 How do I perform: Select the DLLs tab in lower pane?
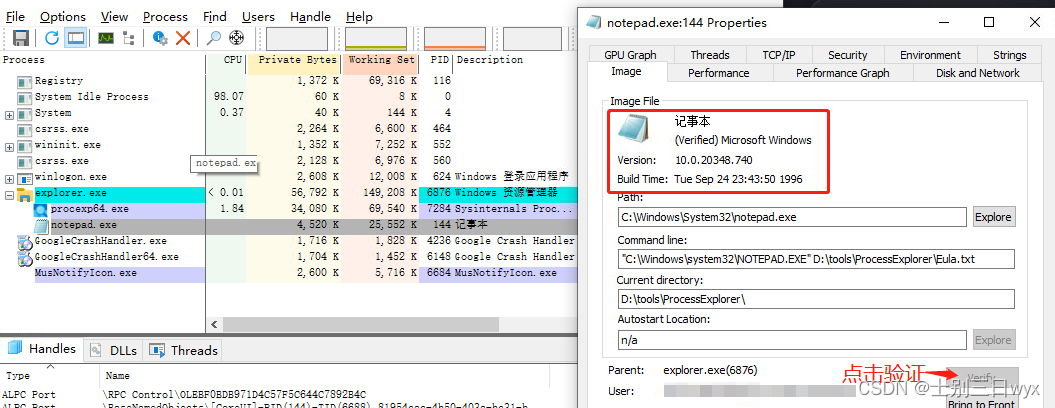(x=114, y=350)
